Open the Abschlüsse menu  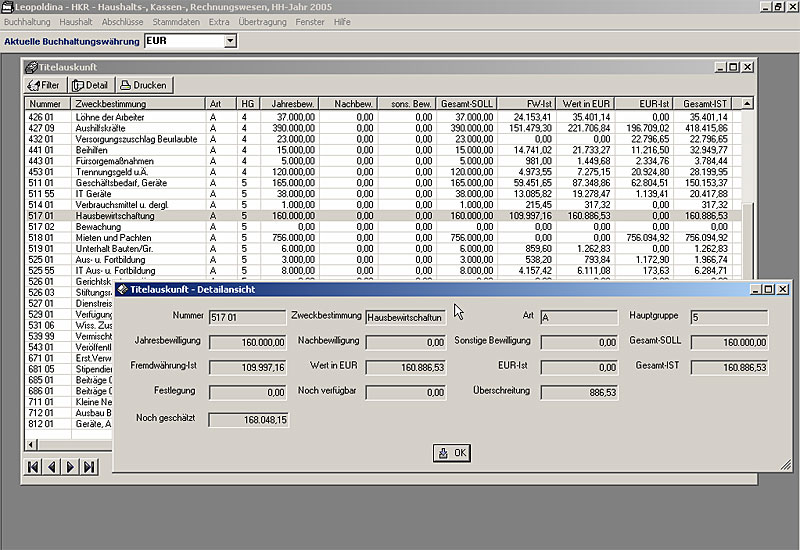coord(122,22)
